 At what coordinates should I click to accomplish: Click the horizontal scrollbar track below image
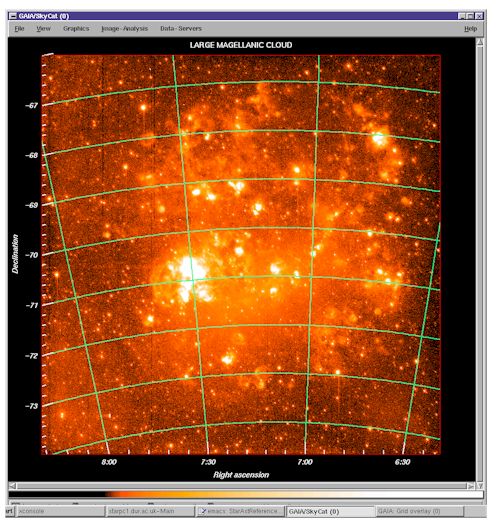pos(241,486)
